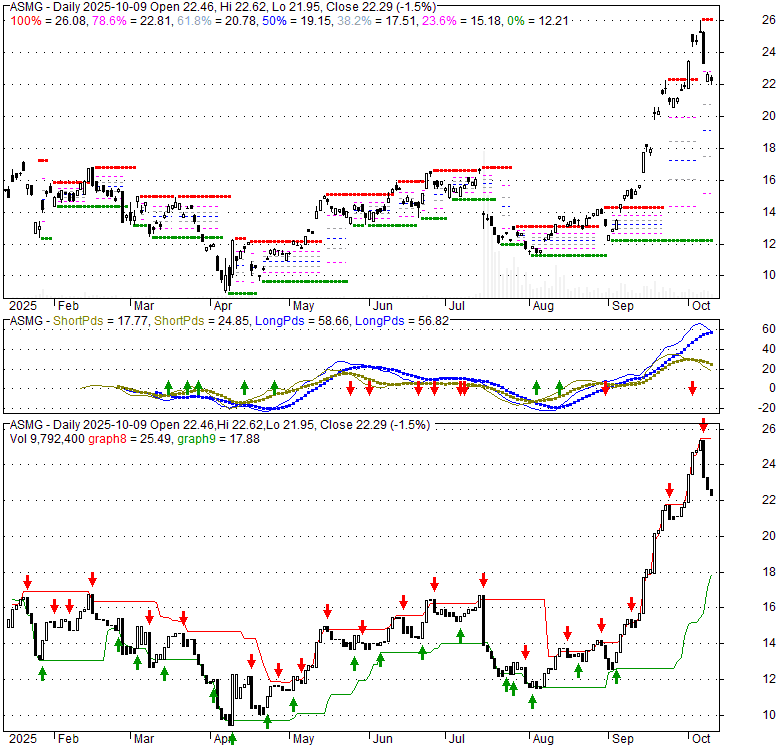The width and height of the screenshot is (780, 745).
Task: Click the October red arrow in oscillator panel
Action: (692, 388)
